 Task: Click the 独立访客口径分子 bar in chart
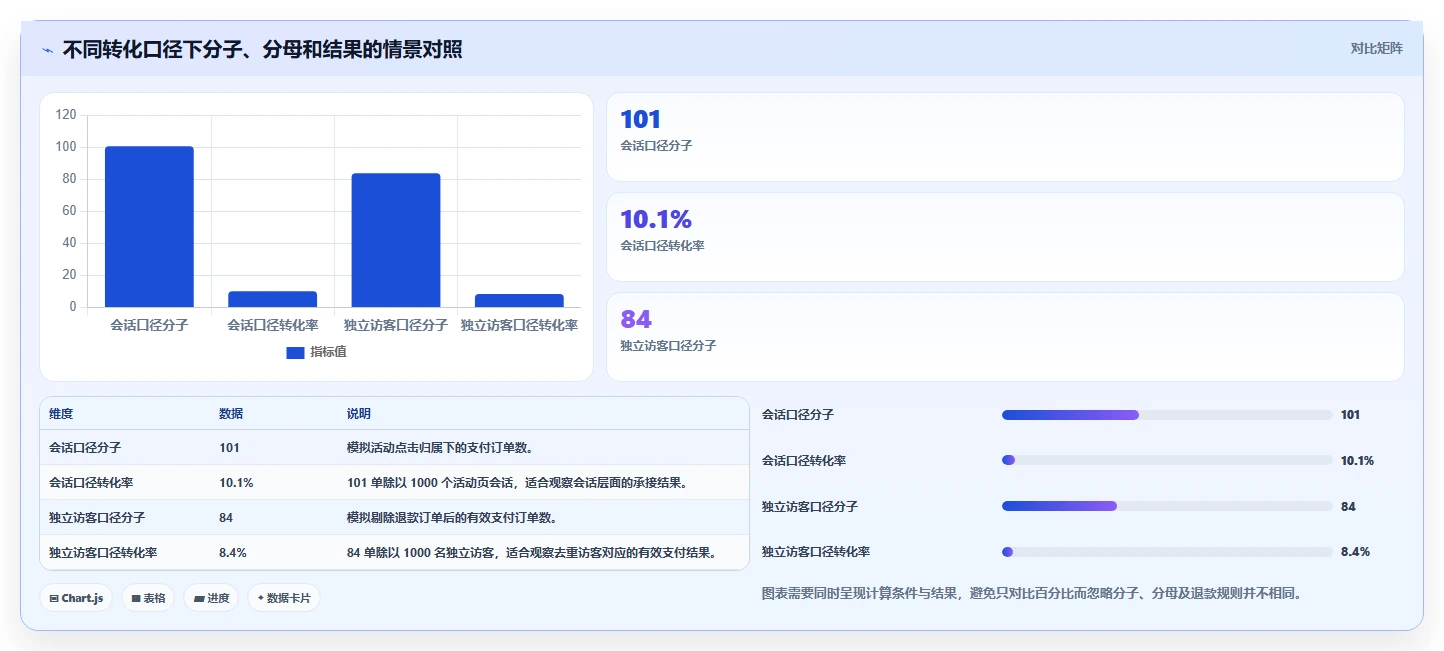[396, 240]
